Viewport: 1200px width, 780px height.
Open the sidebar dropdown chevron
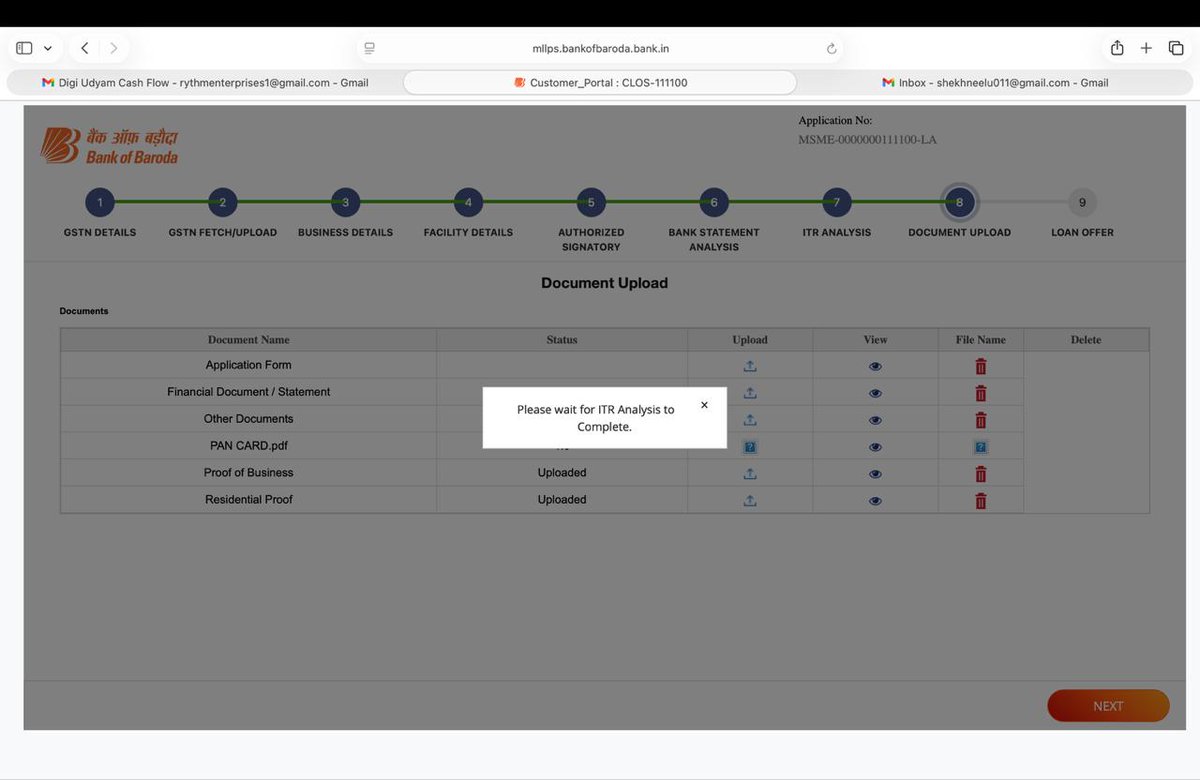[47, 48]
